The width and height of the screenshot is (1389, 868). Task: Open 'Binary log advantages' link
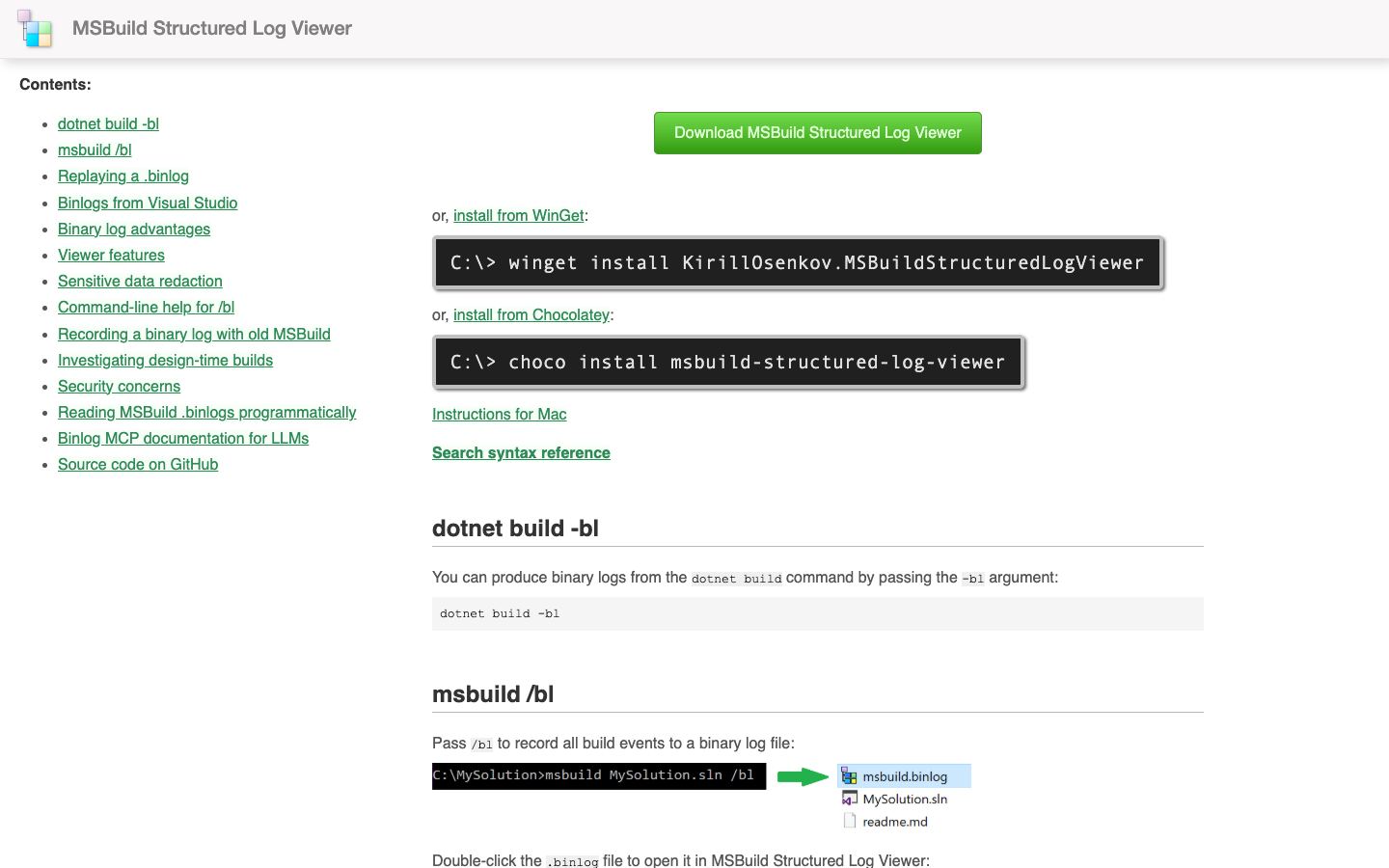(x=134, y=230)
